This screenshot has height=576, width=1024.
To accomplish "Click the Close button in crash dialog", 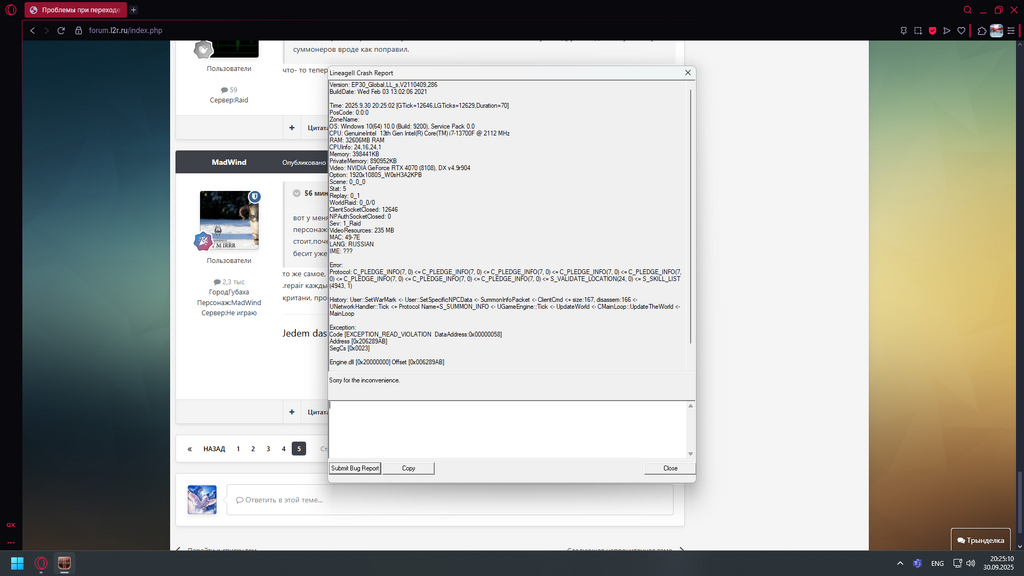I will (670, 468).
